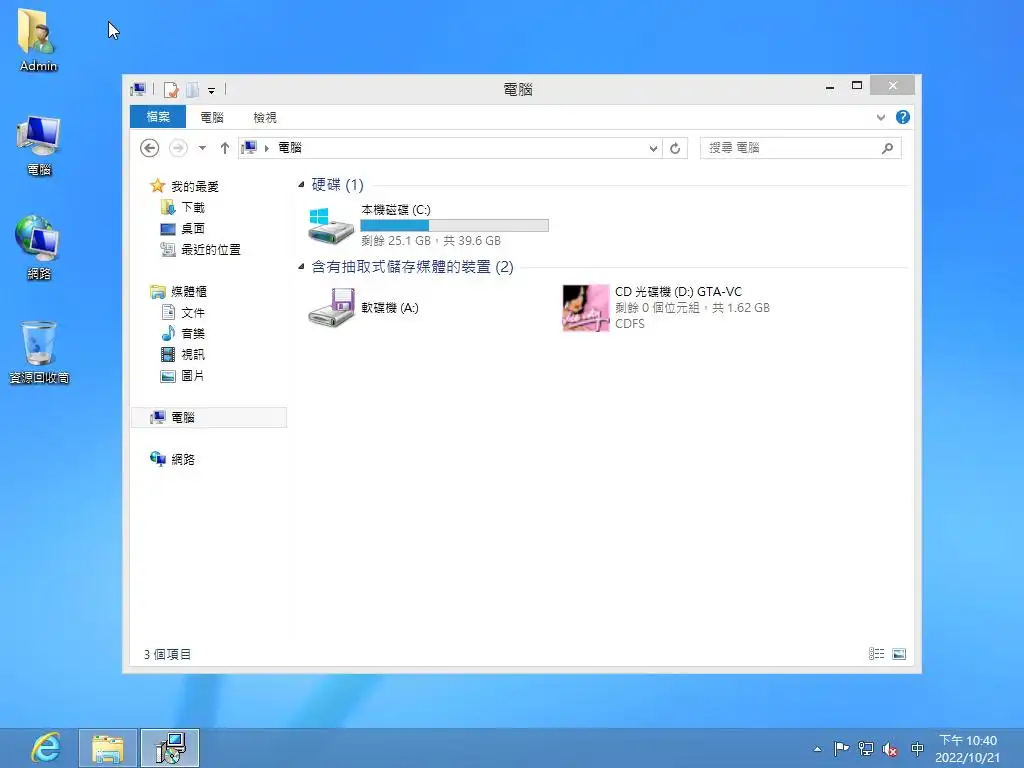1024x768 pixels.
Task: Select 桌面 in the navigation pane
Action: tap(193, 228)
